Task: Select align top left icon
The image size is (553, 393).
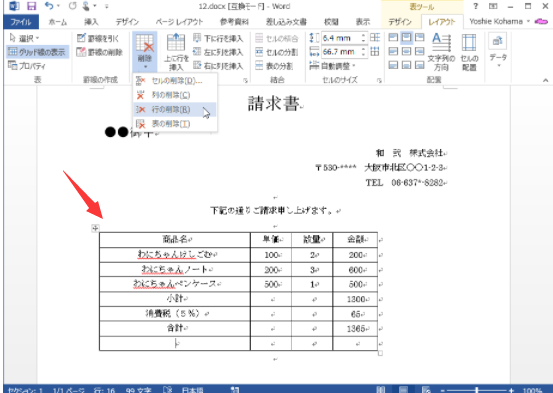Action: (x=393, y=37)
